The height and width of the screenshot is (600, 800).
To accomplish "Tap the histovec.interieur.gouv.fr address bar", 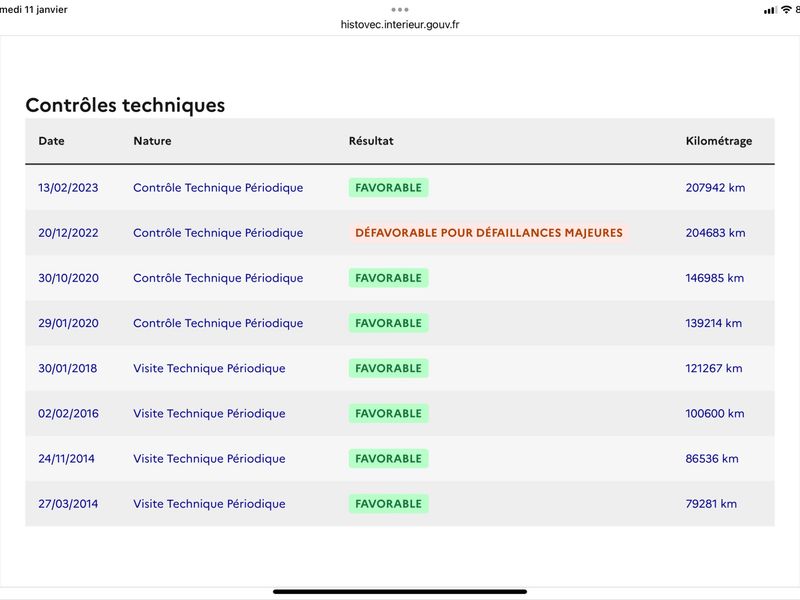I will [399, 24].
